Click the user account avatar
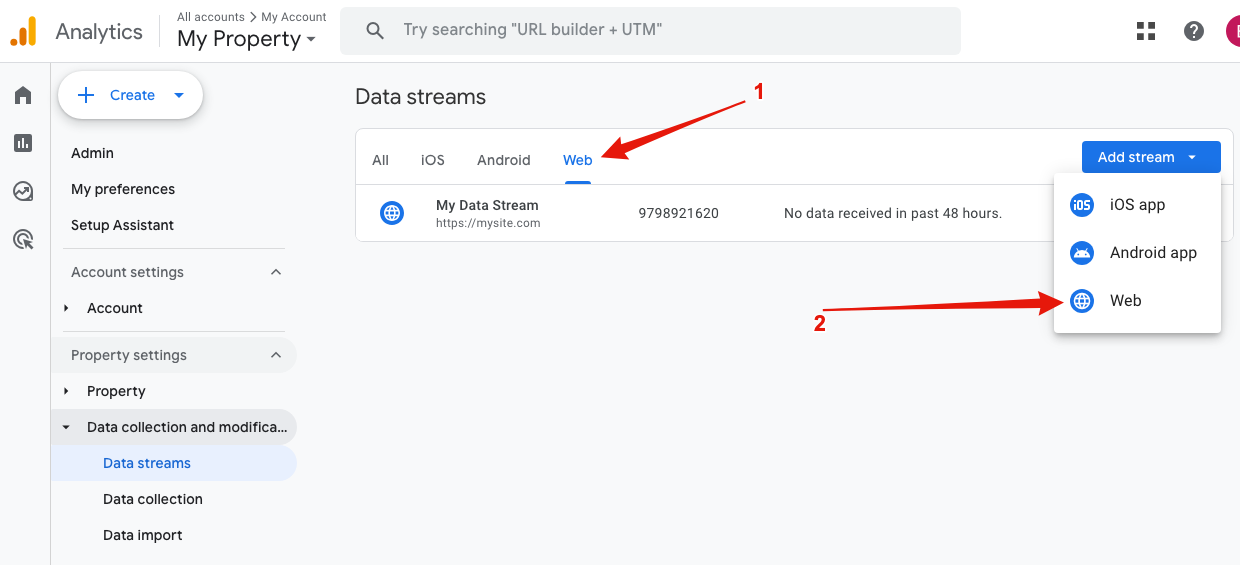1240x565 pixels. click(x=1233, y=31)
